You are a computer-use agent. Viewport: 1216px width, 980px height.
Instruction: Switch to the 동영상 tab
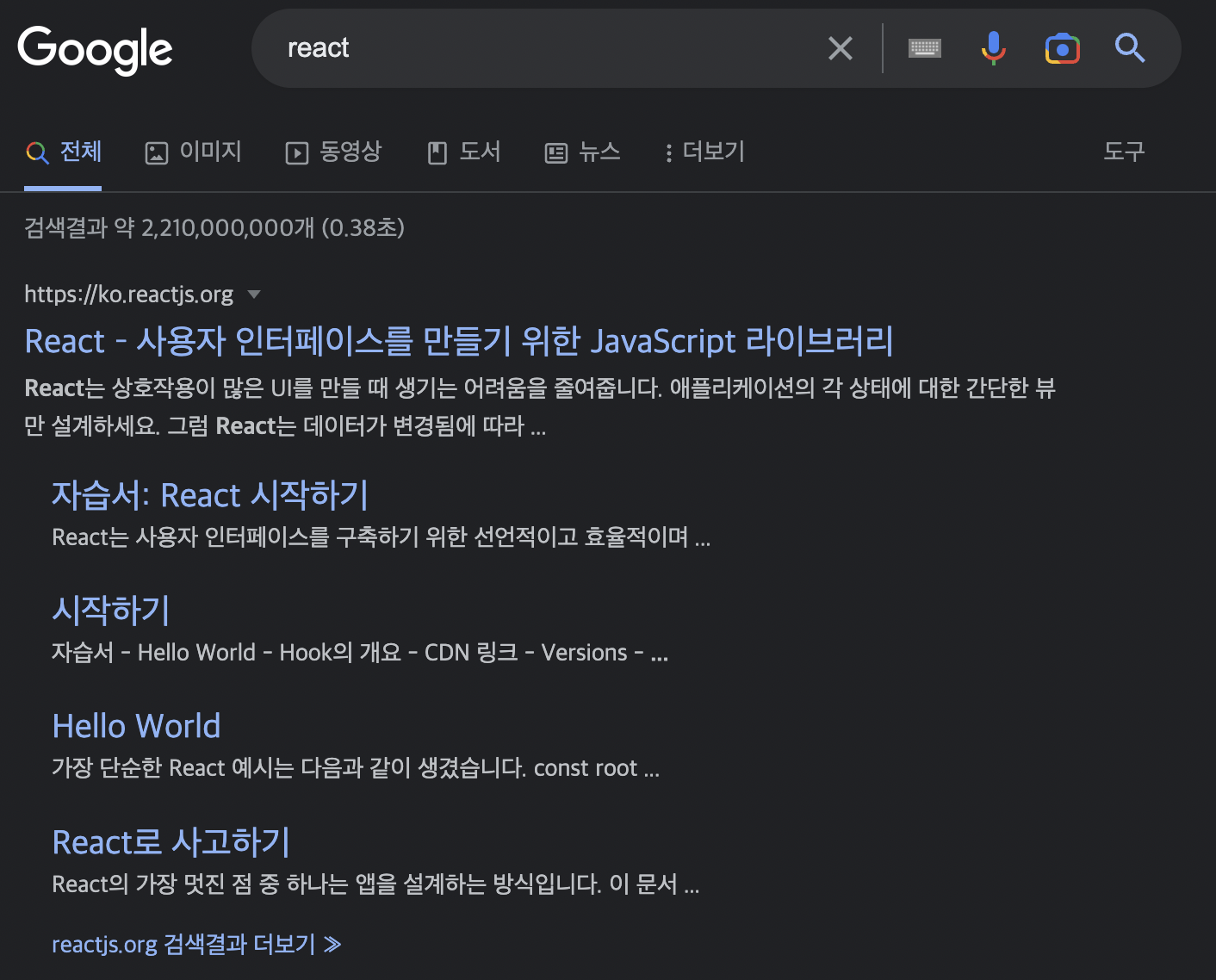click(333, 152)
